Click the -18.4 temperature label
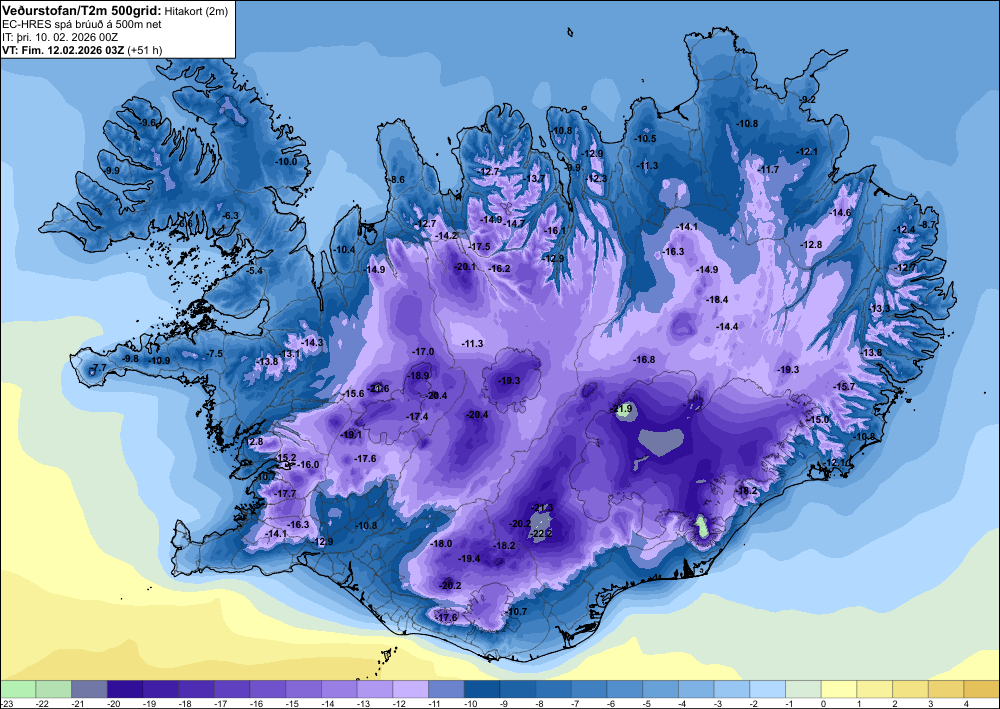 [717, 300]
